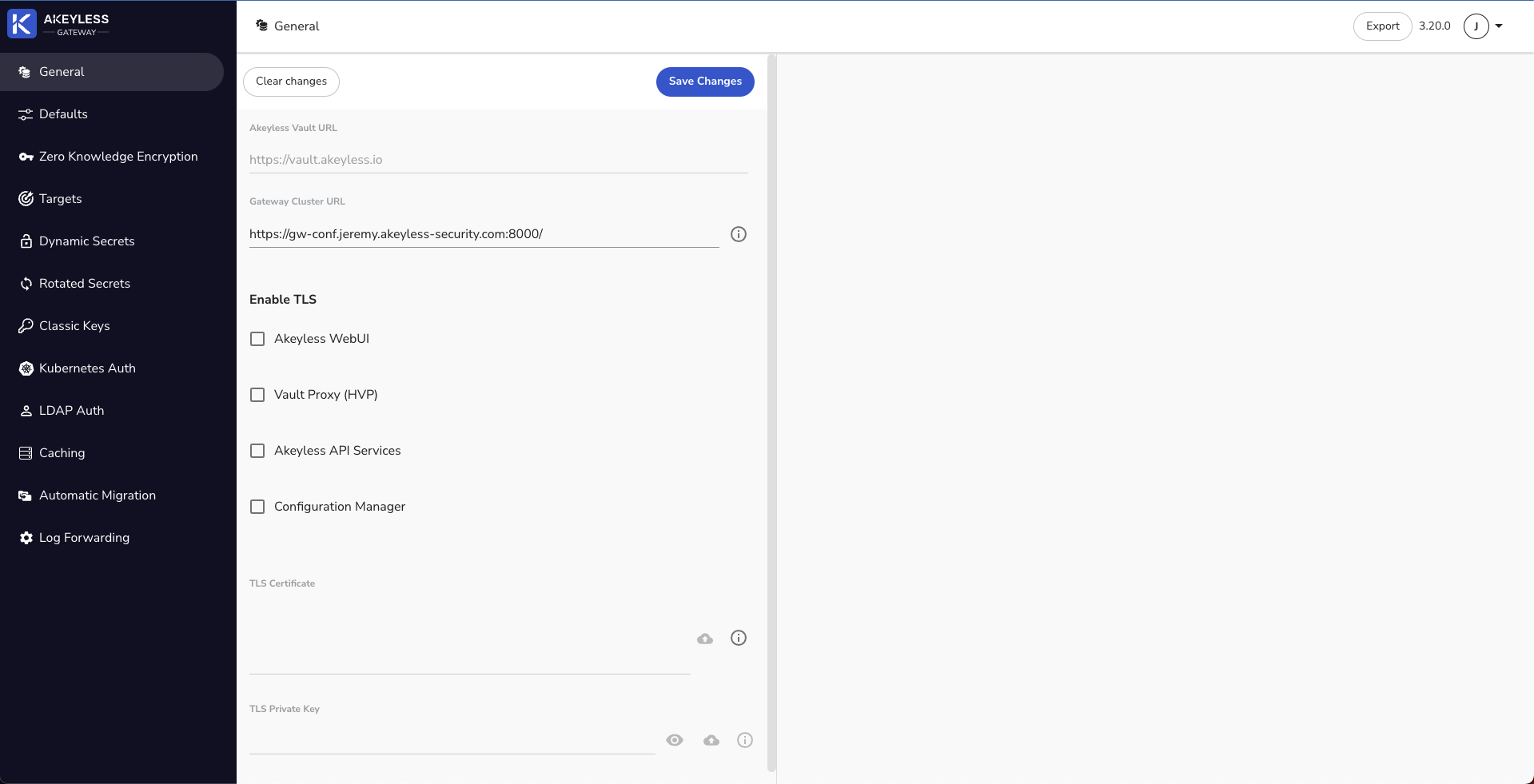This screenshot has height=784, width=1534.
Task: Upload a TLS Private Key via cloud icon
Action: click(x=711, y=741)
